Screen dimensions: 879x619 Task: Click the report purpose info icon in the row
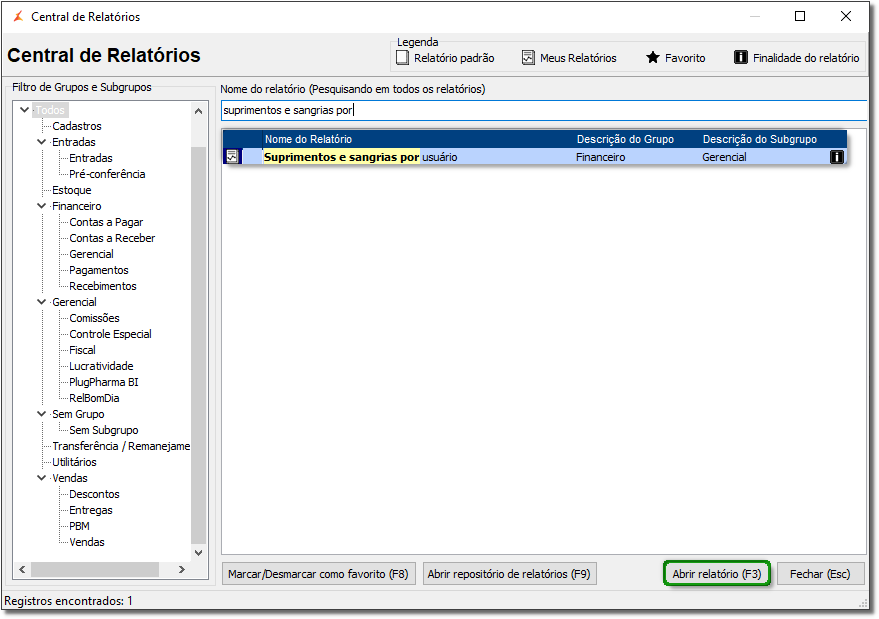click(x=836, y=157)
